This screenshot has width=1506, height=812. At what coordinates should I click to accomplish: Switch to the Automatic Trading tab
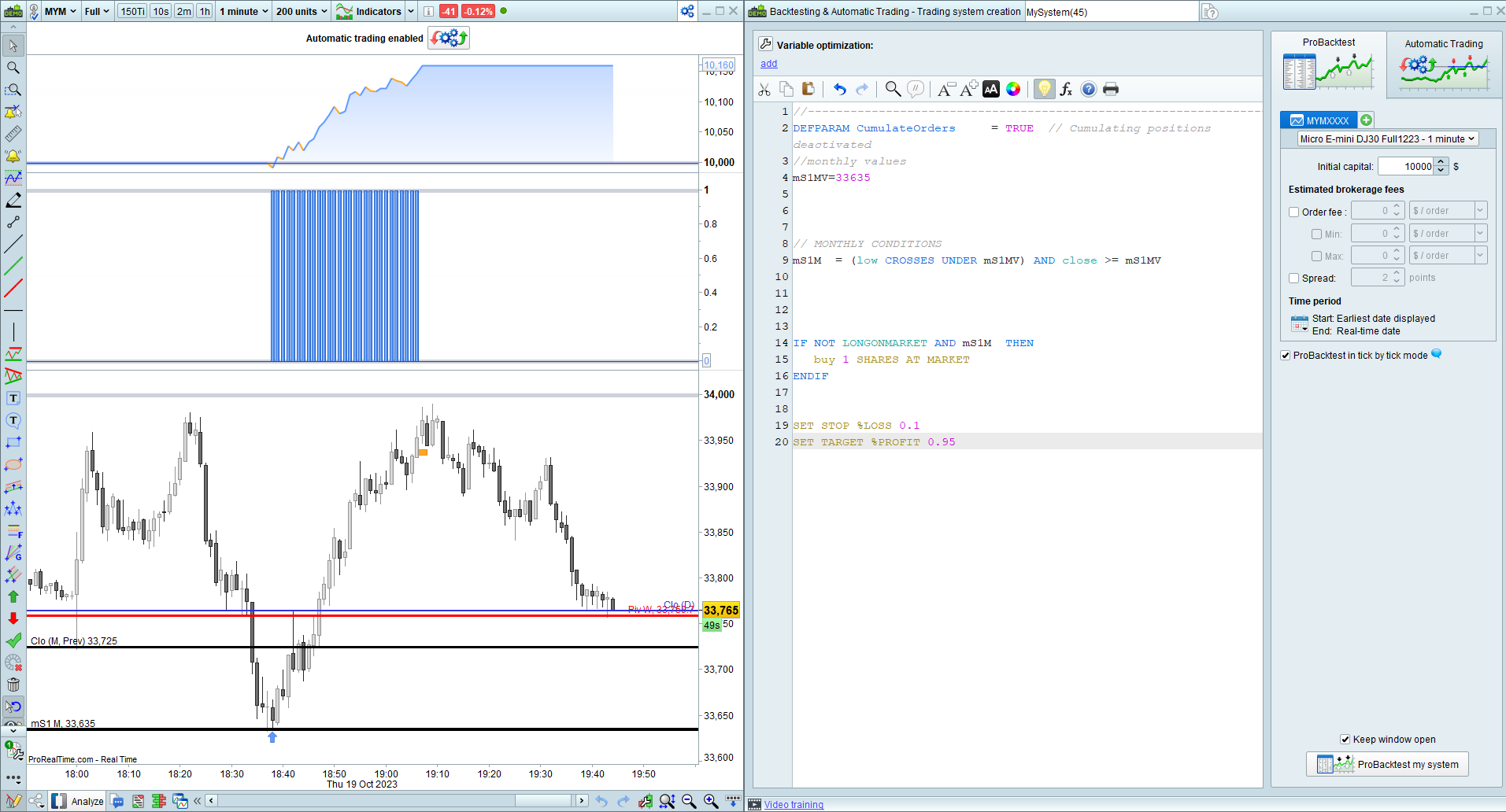(x=1444, y=65)
